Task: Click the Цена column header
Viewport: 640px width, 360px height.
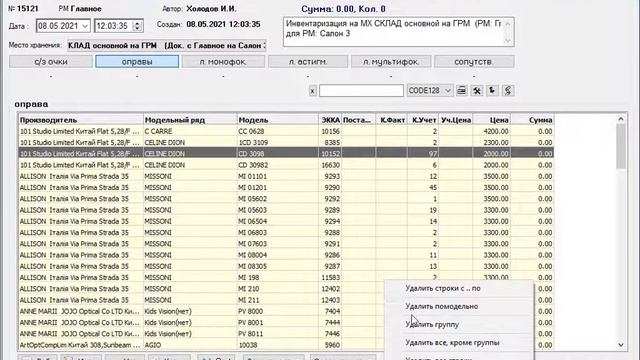Action: click(x=492, y=120)
